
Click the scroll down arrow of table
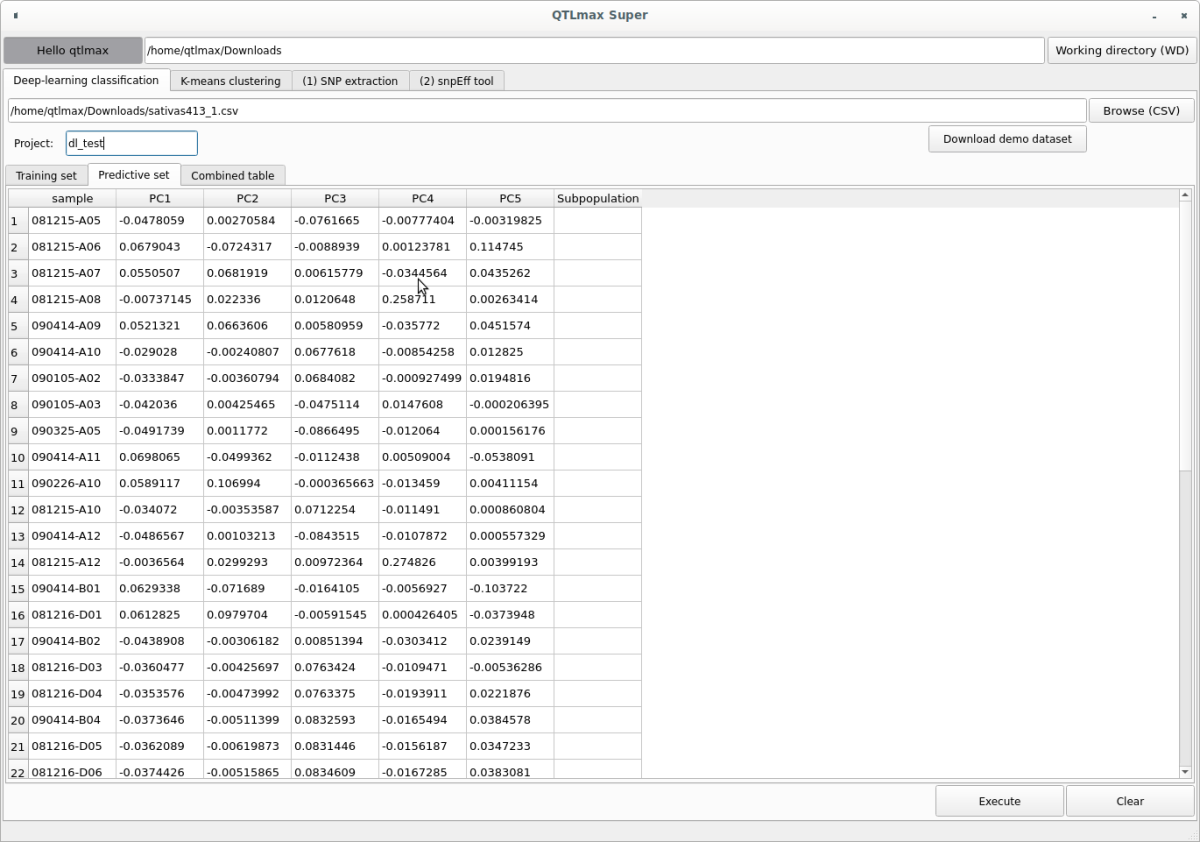pos(1185,771)
